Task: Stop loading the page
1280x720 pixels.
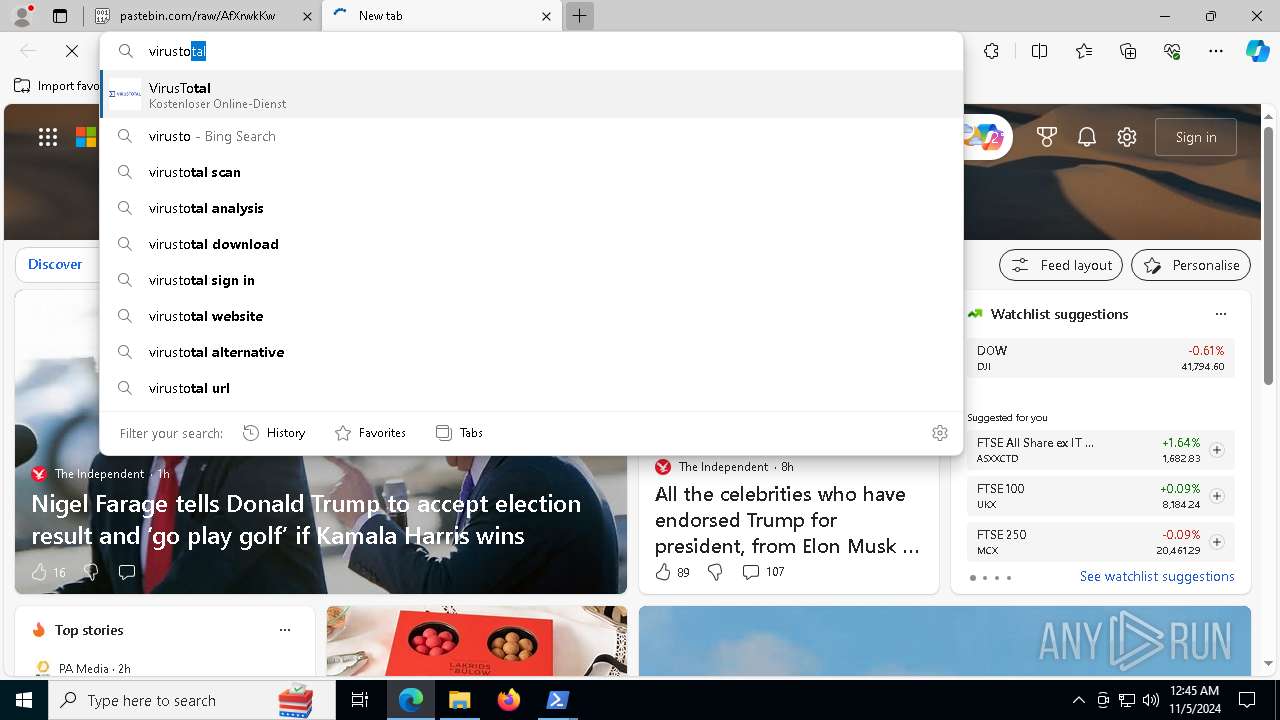Action: pos(72,51)
